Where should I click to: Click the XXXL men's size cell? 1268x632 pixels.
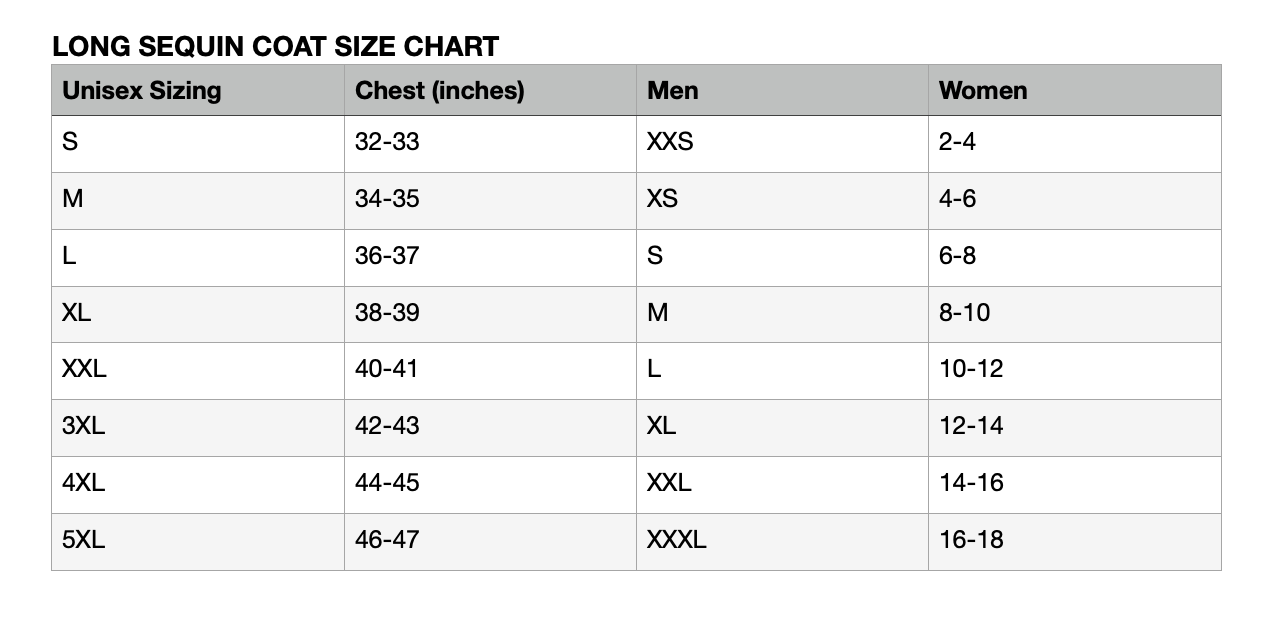[x=676, y=540]
